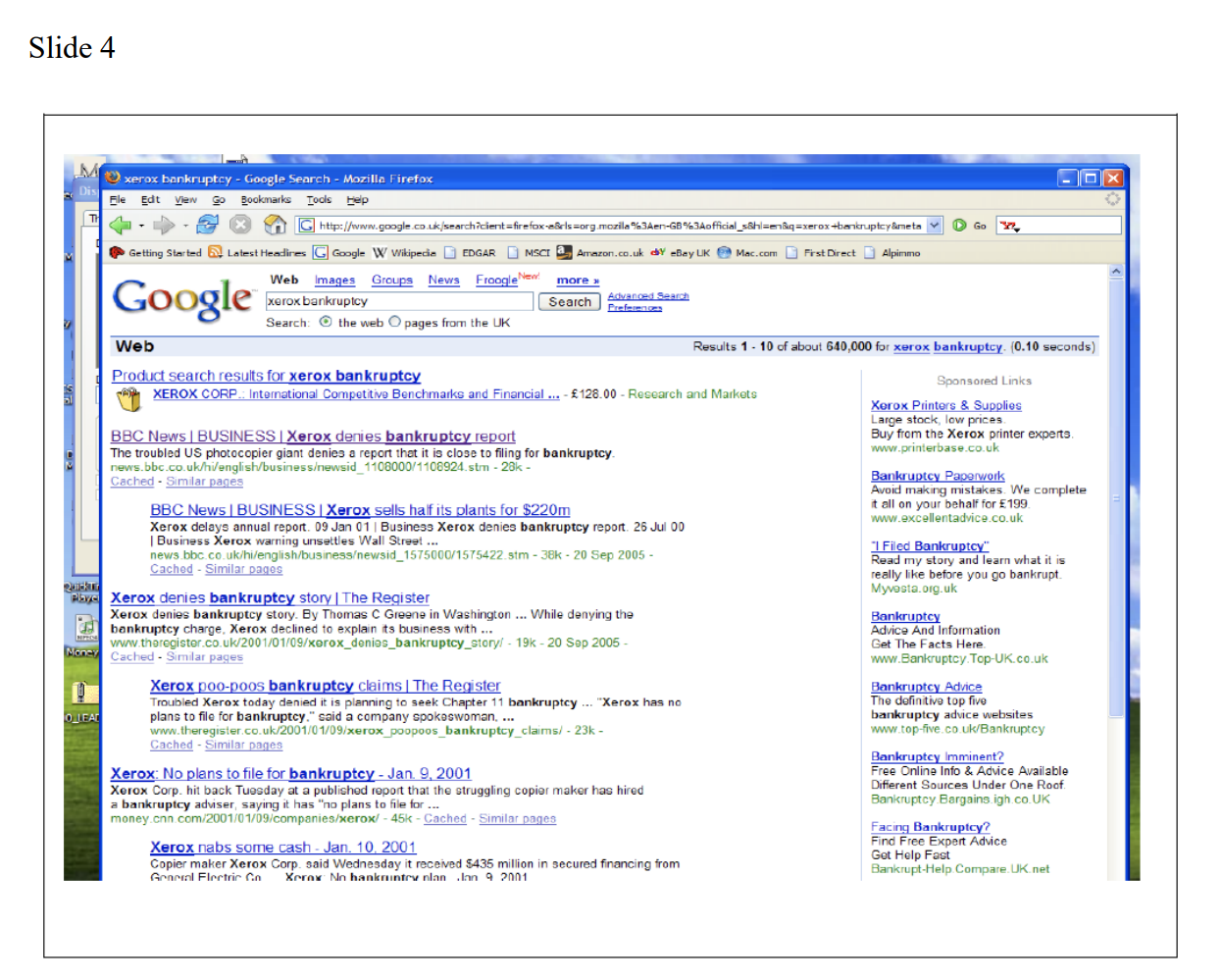Select "pages from the UK" radio button
Screen dimensions: 1222x980
395,322
